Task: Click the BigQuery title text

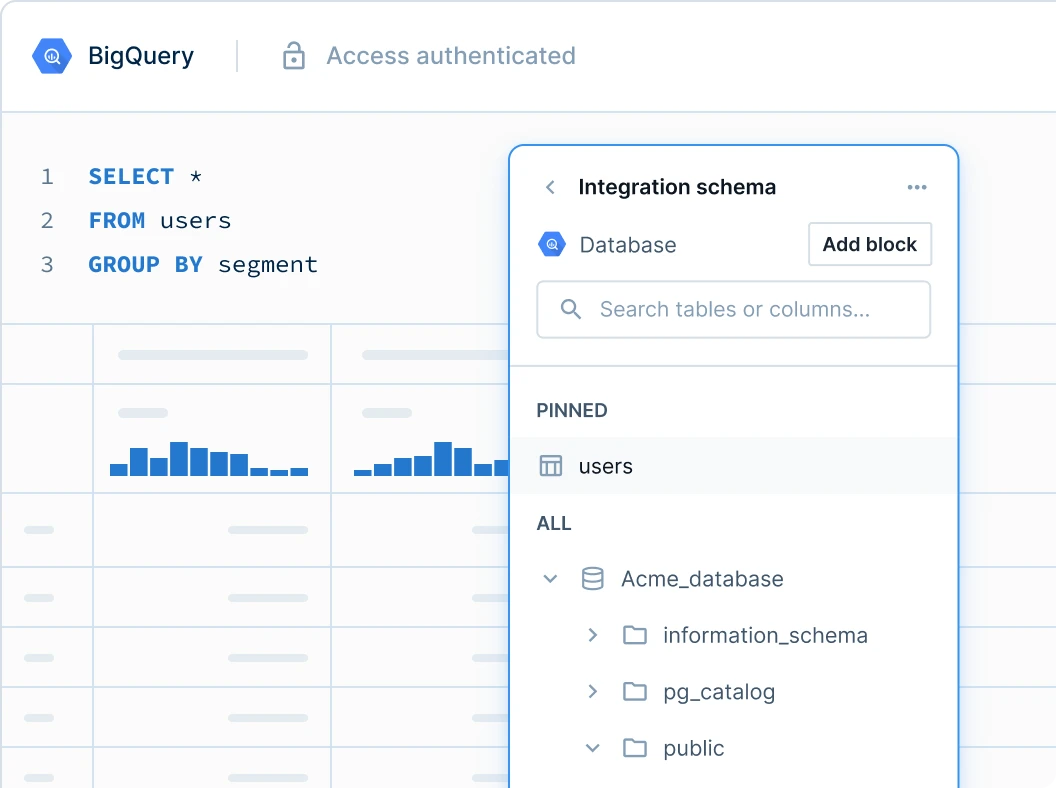Action: click(141, 56)
